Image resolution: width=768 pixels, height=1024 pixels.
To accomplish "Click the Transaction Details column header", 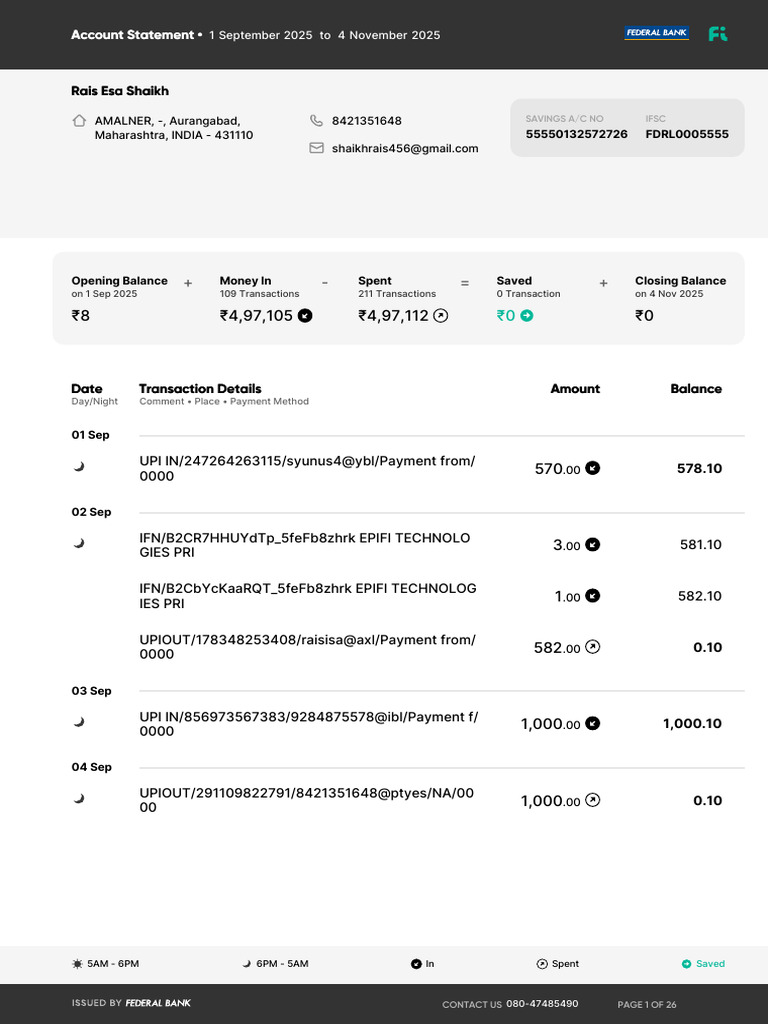I will tap(200, 389).
